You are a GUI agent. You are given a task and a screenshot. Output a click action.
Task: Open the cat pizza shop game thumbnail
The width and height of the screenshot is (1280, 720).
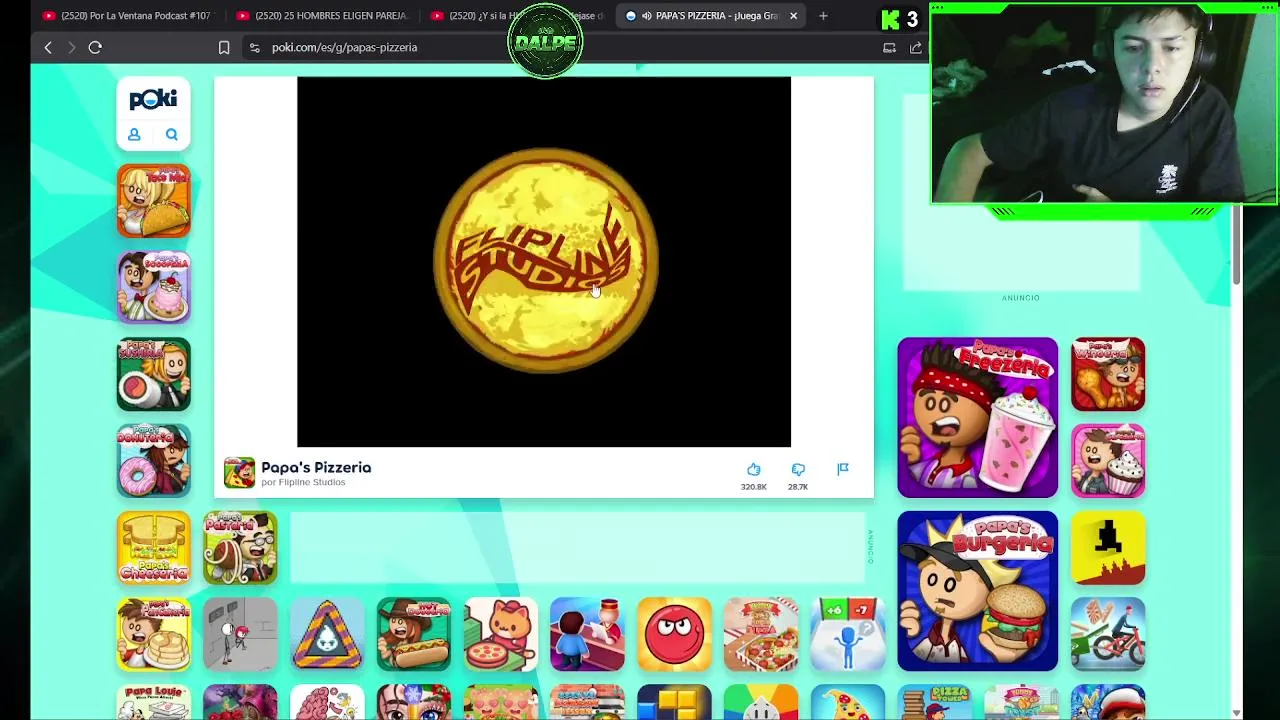[x=501, y=635]
